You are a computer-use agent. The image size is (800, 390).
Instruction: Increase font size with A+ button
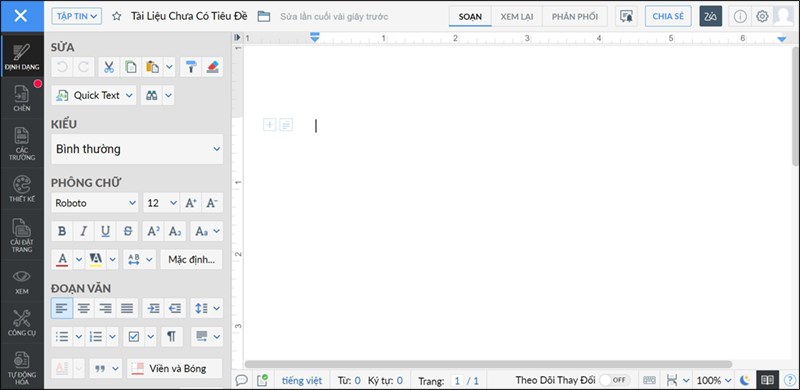[191, 203]
